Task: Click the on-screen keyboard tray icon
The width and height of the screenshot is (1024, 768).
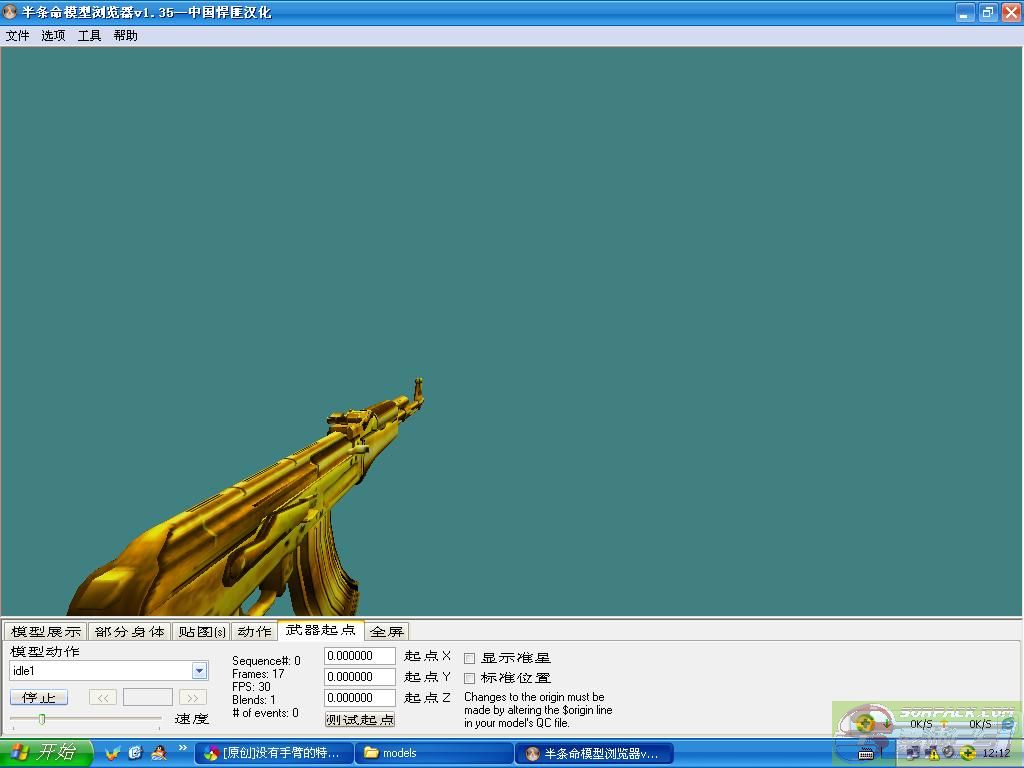Action: click(866, 753)
